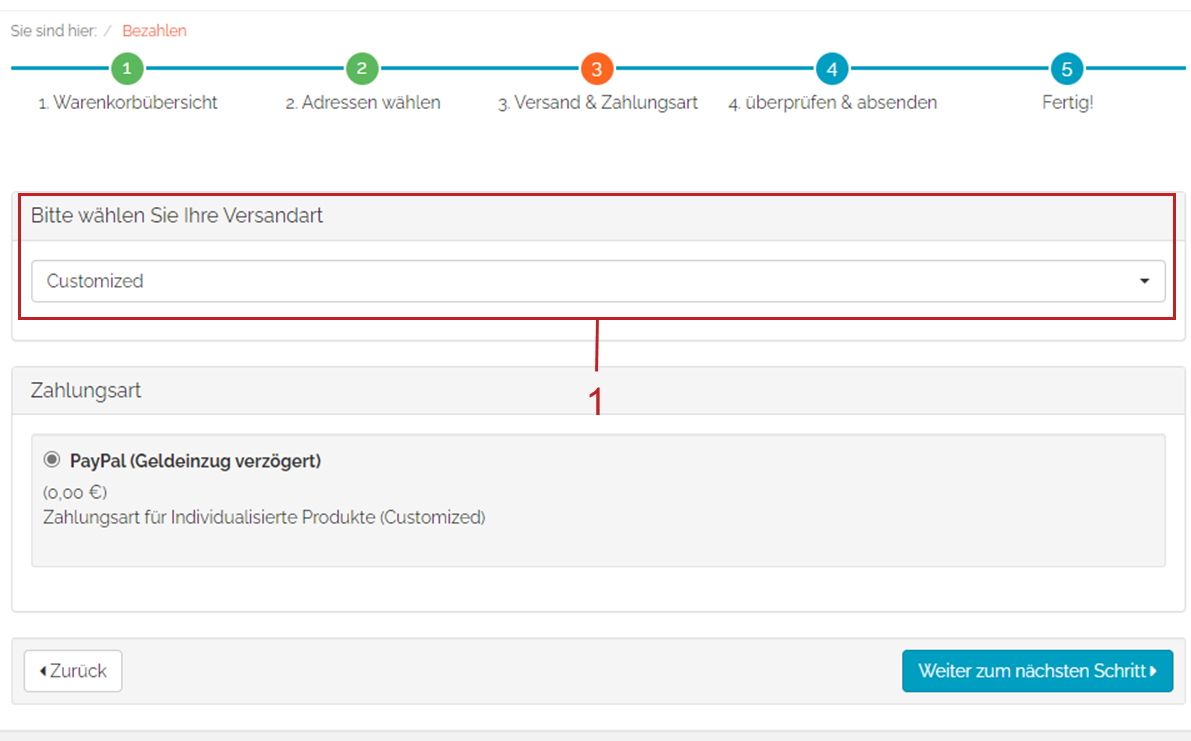This screenshot has width=1191, height=741.
Task: Select the orange step 3 circle
Action: pyautogui.click(x=597, y=69)
